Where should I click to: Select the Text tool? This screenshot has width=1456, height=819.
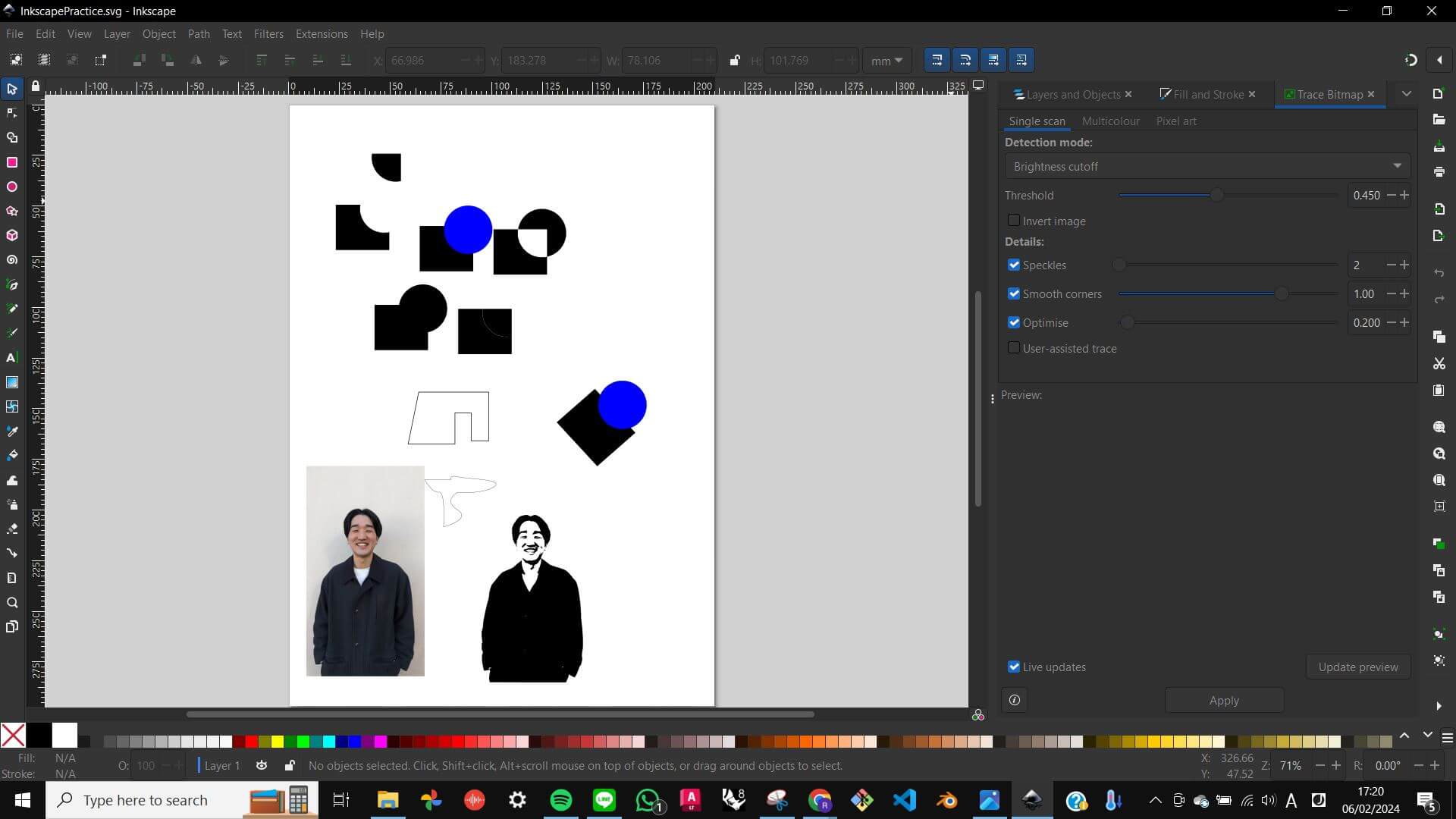coord(12,357)
